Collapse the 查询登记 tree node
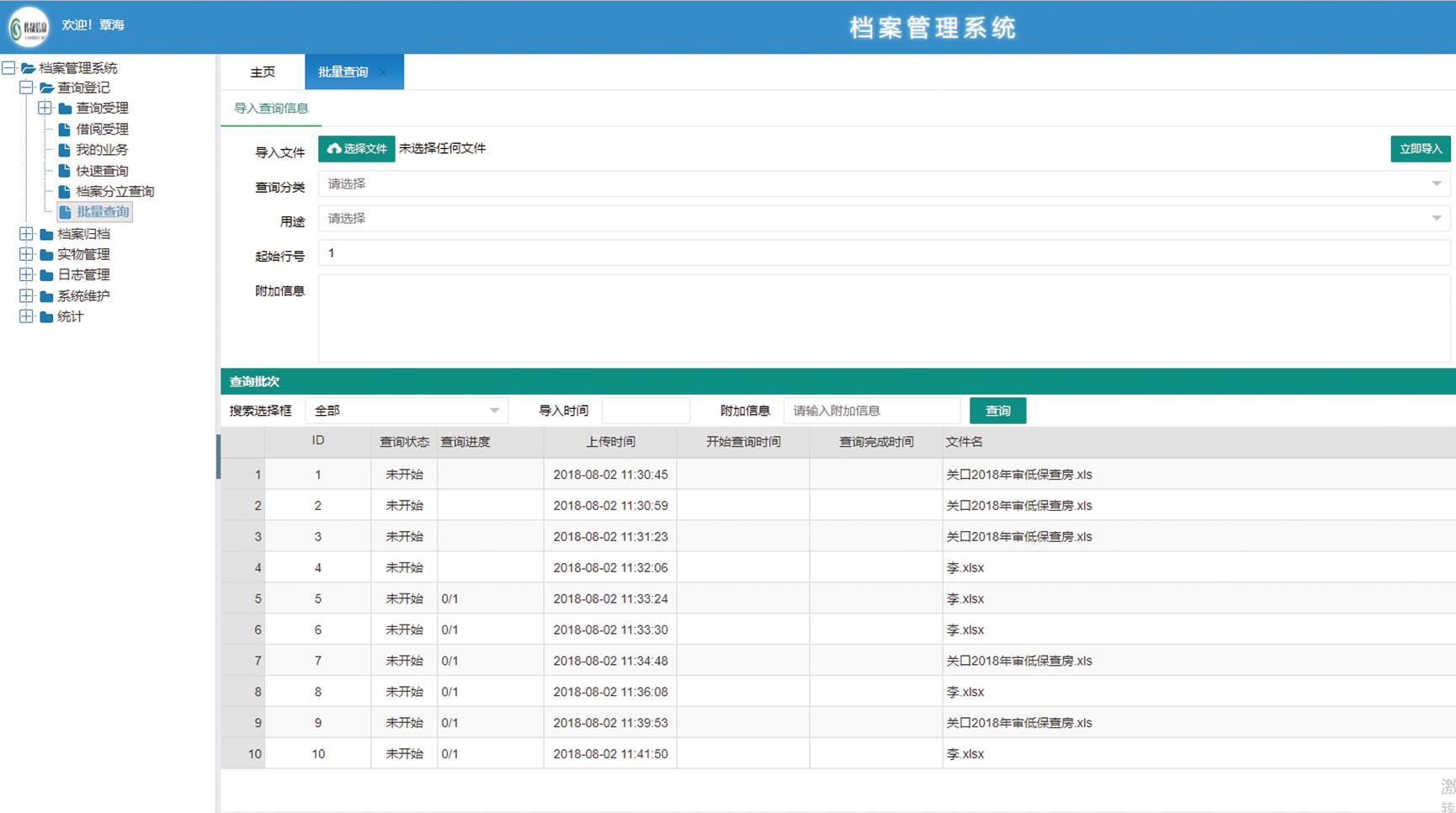The height and width of the screenshot is (813, 1456). pos(26,88)
